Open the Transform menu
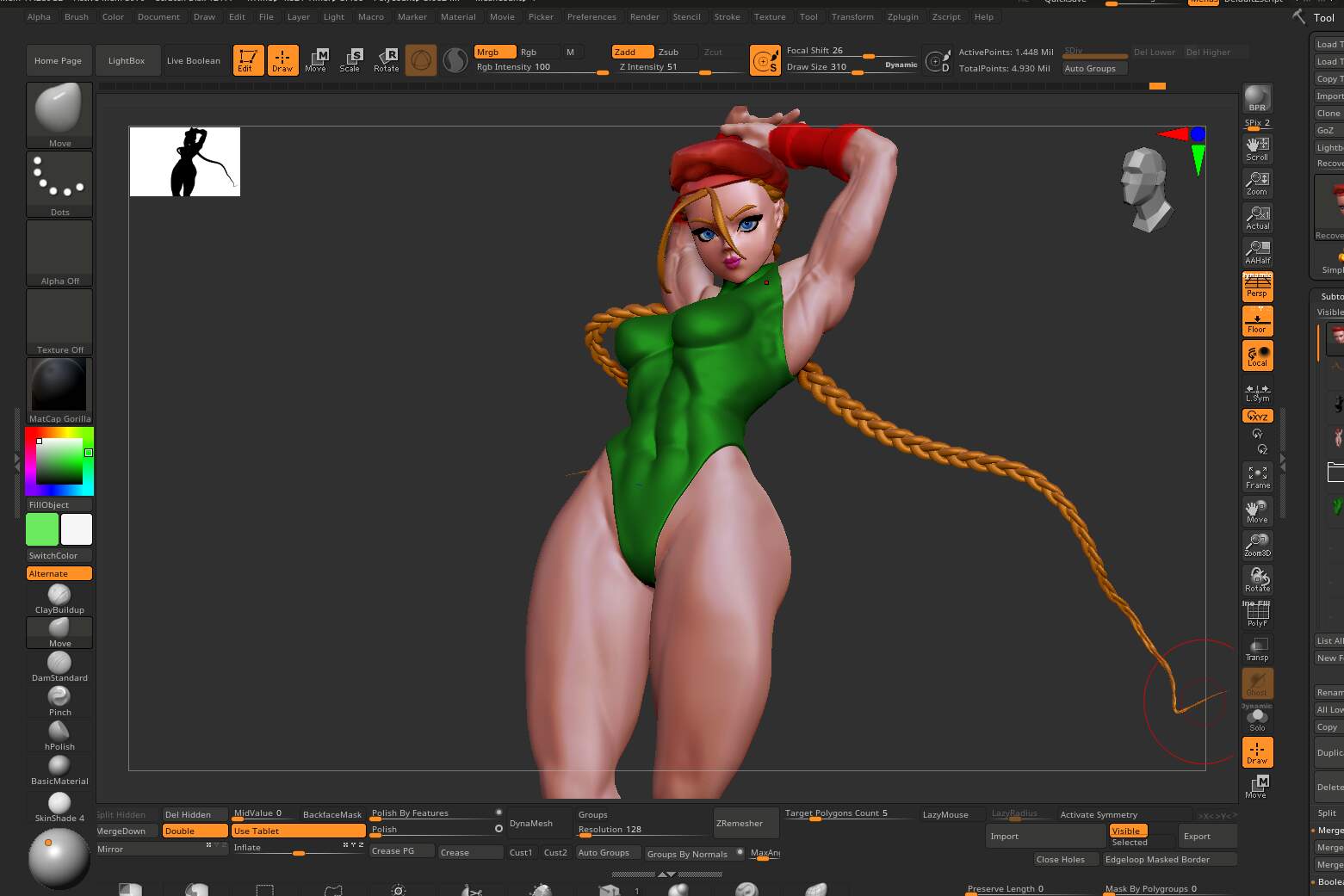 [x=852, y=16]
